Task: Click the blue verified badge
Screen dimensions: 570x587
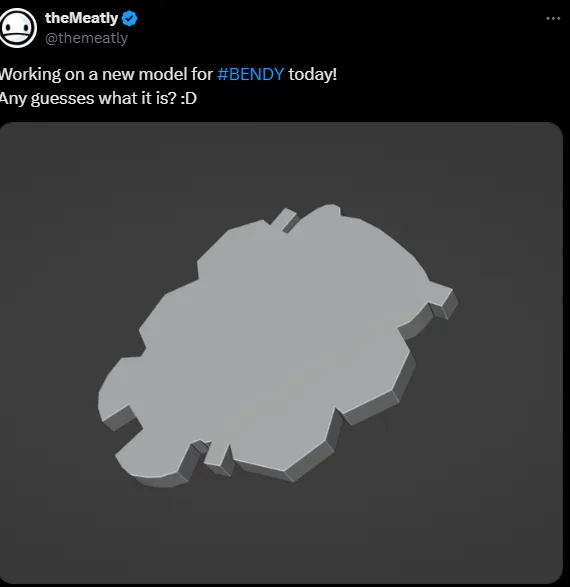Action: pyautogui.click(x=129, y=18)
